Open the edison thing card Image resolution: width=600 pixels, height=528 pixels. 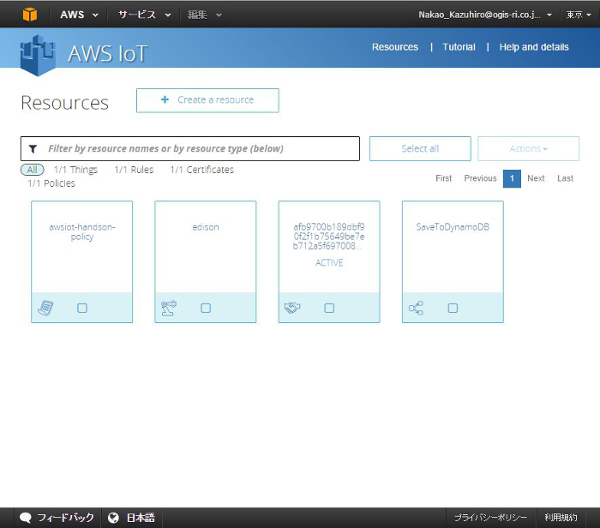205,262
